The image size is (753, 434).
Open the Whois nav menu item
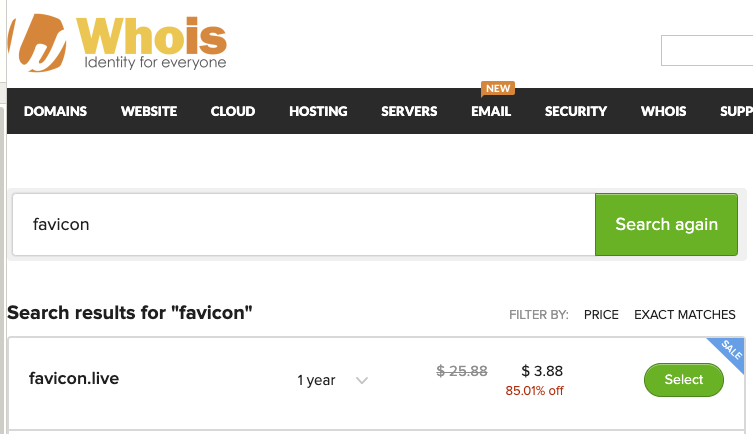665,111
